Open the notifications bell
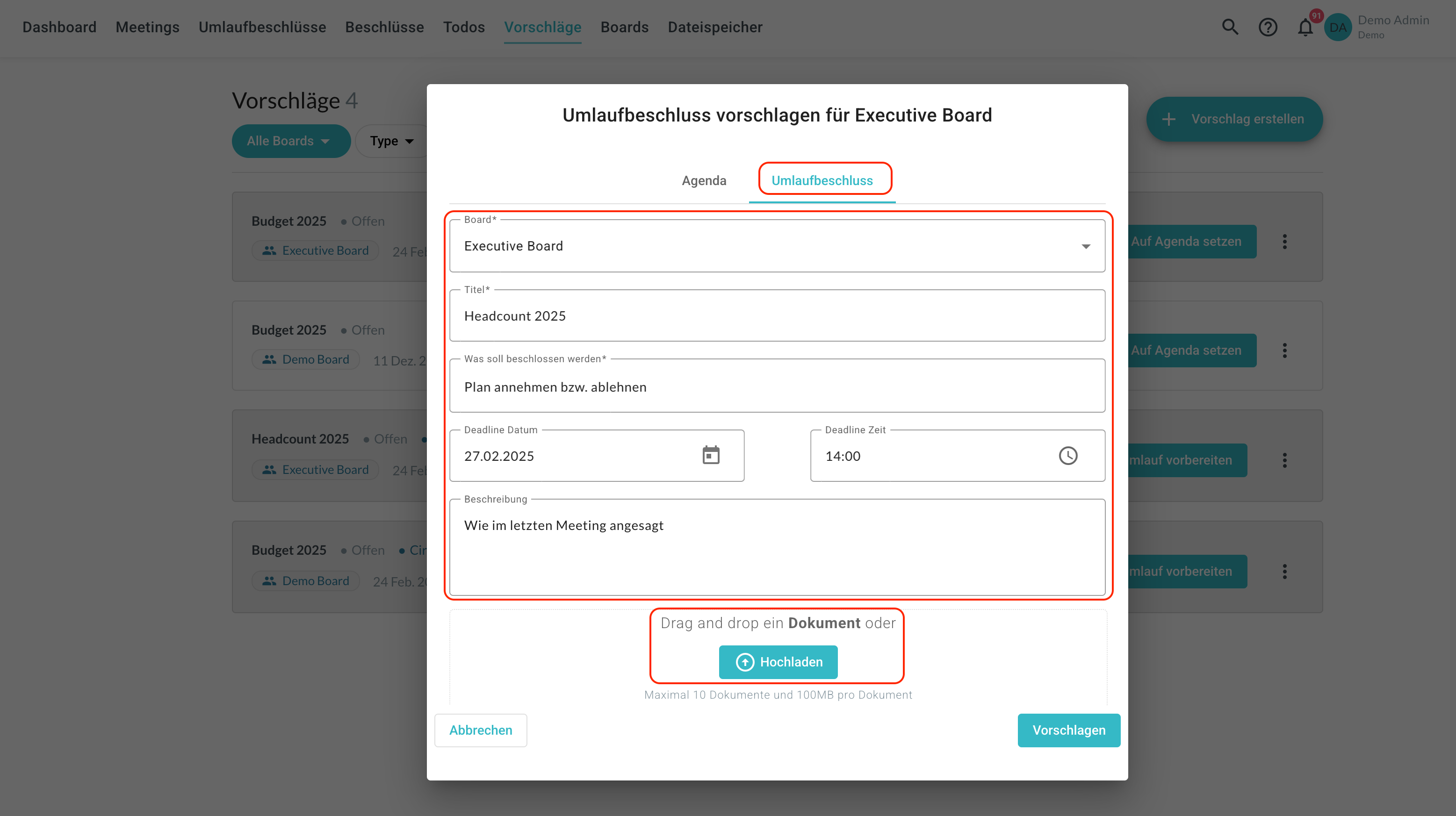 pyautogui.click(x=1305, y=27)
